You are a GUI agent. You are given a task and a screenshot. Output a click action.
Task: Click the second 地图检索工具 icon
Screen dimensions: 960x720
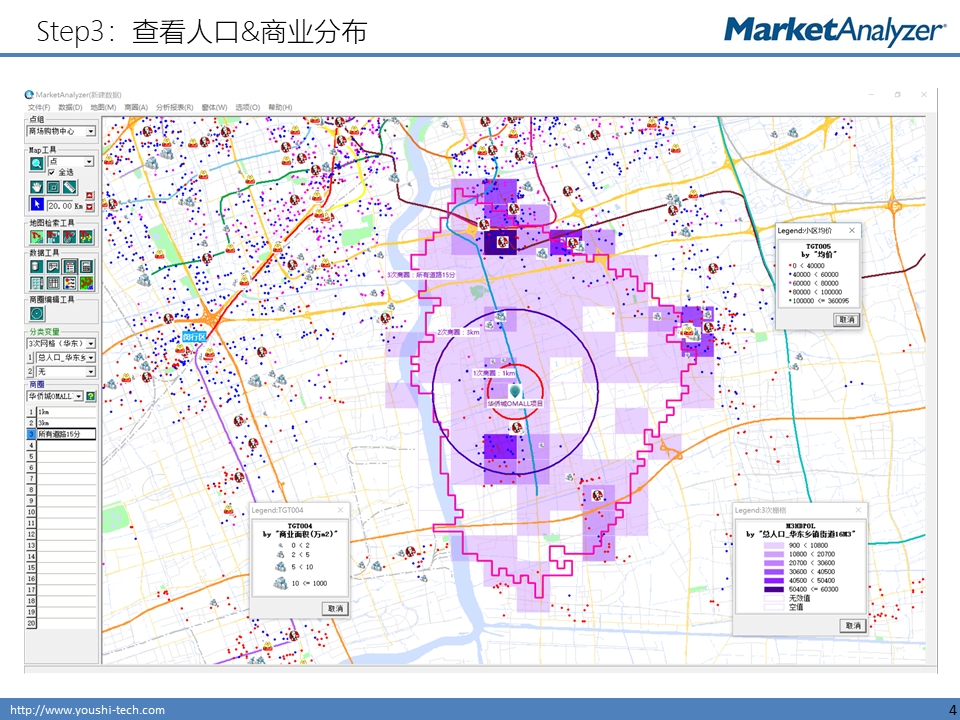point(53,236)
